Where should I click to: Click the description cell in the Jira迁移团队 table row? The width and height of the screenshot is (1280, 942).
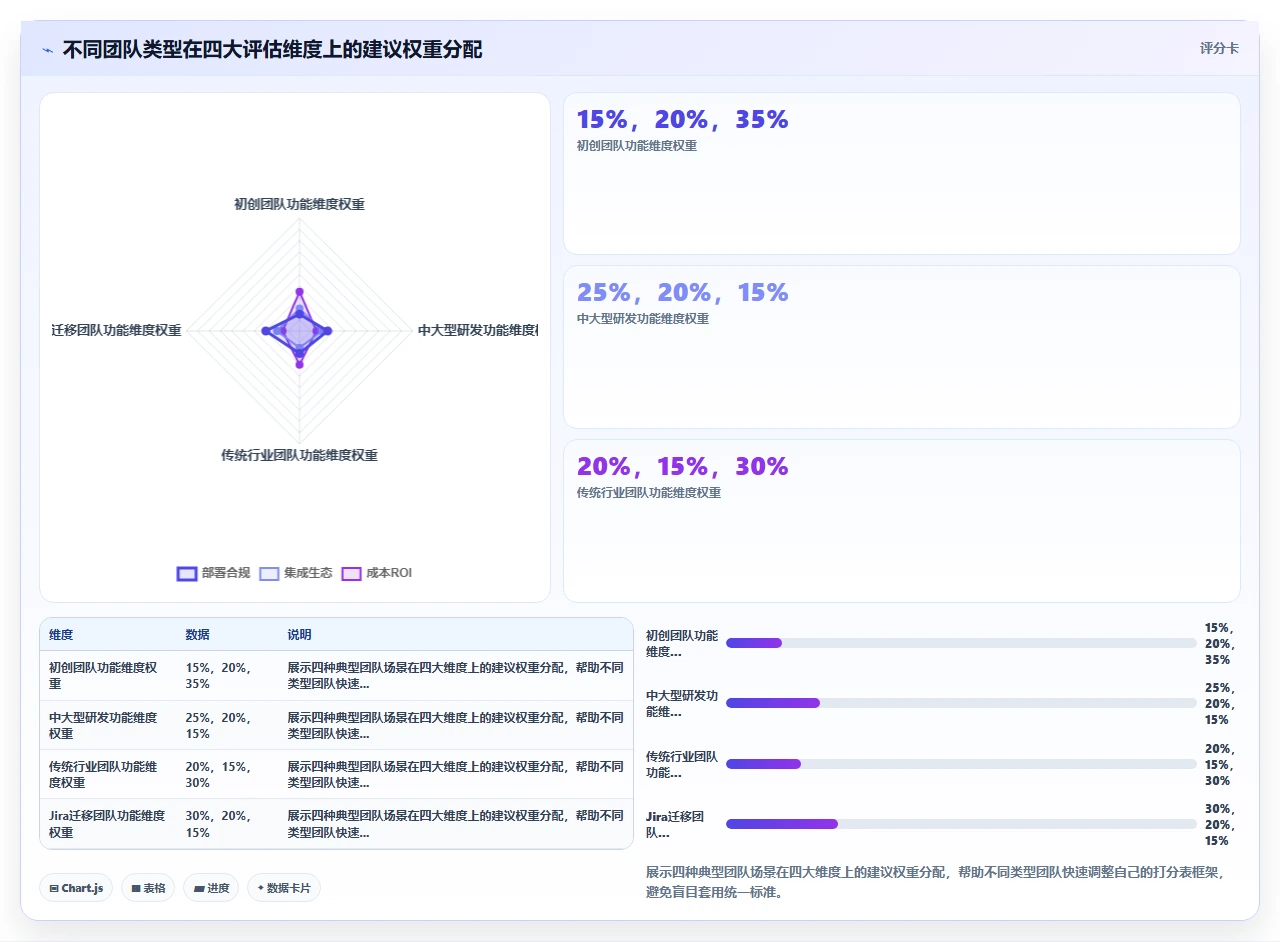click(x=455, y=823)
